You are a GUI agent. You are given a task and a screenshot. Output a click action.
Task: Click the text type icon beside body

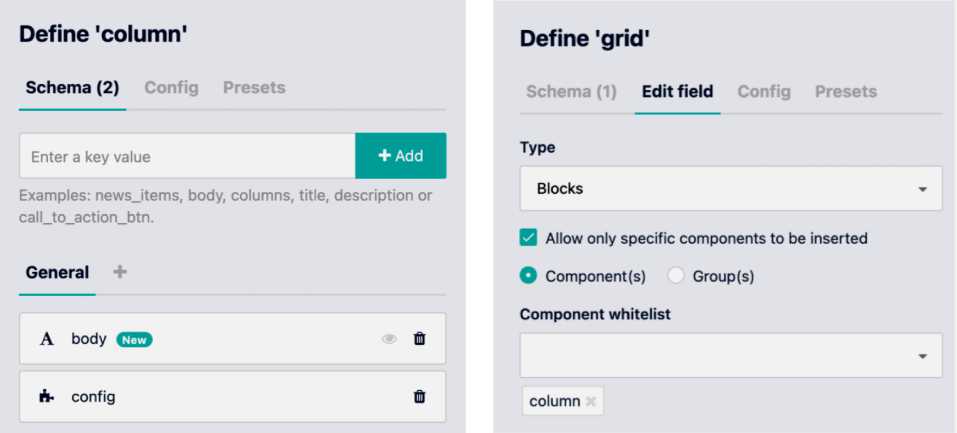(46, 339)
